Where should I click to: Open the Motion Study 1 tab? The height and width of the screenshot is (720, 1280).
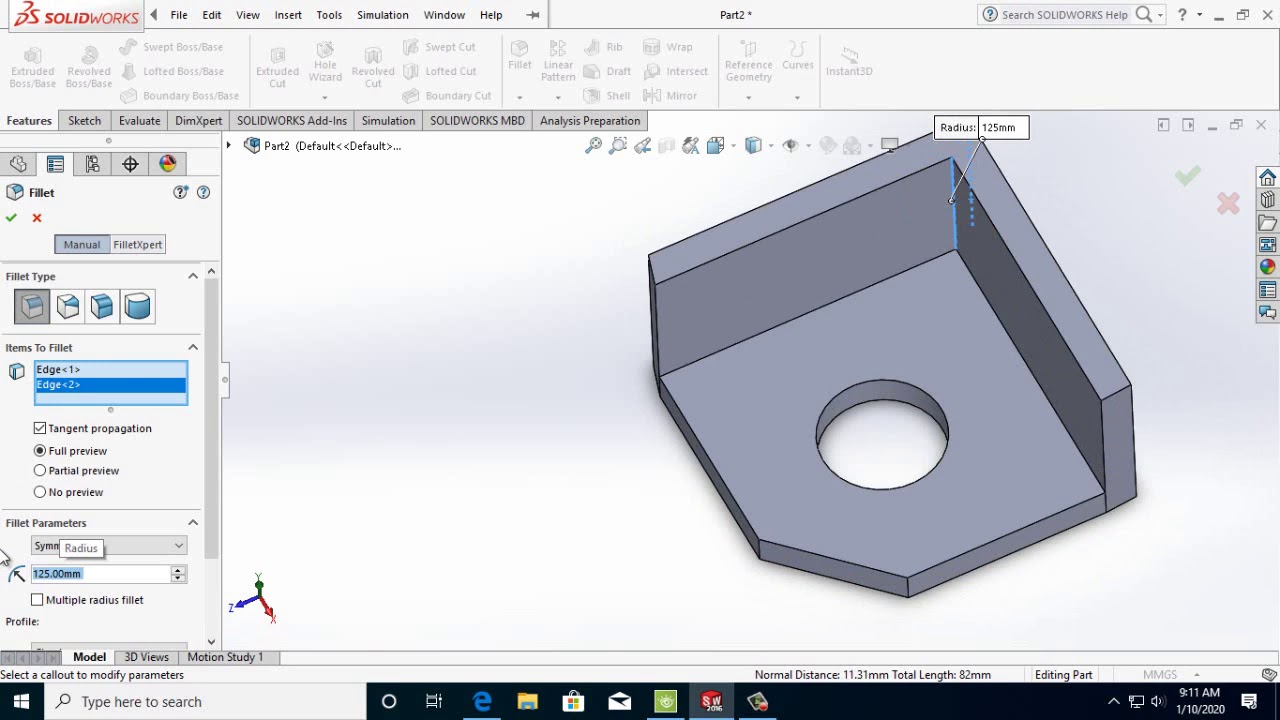225,657
